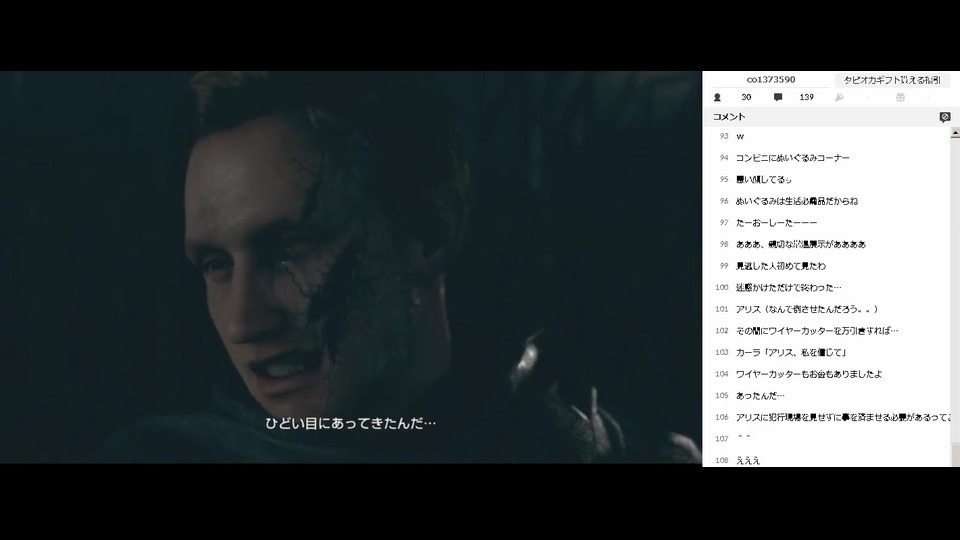Screen dimensions: 960x540
Task: Click the video subtitle ひどい目にあってきたんだ…
Action: [x=351, y=423]
